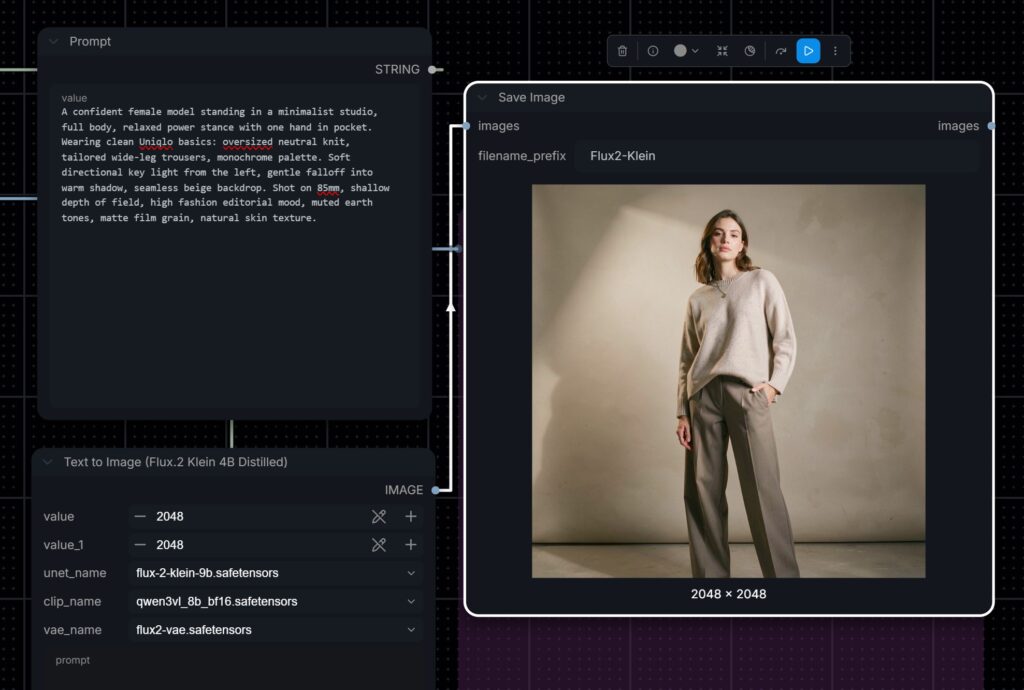
Task: Click the value_1 number field showing 2048
Action: pos(276,544)
